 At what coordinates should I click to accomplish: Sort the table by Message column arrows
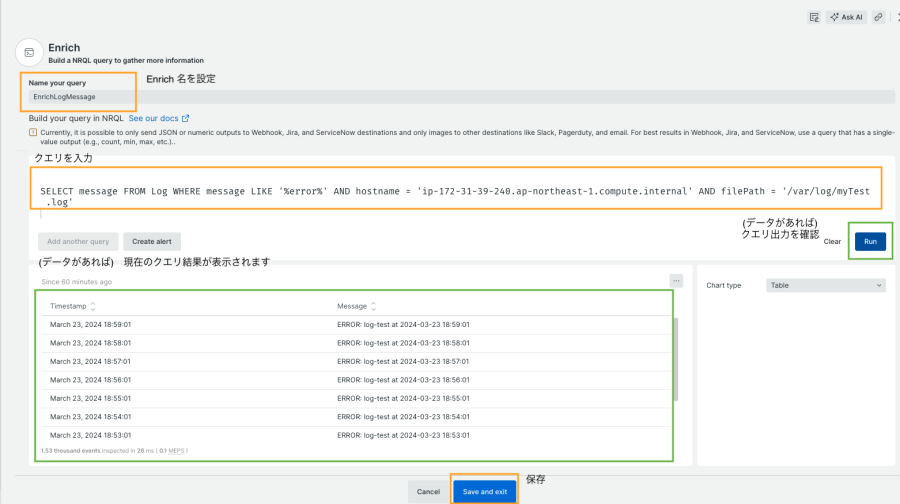click(x=375, y=306)
